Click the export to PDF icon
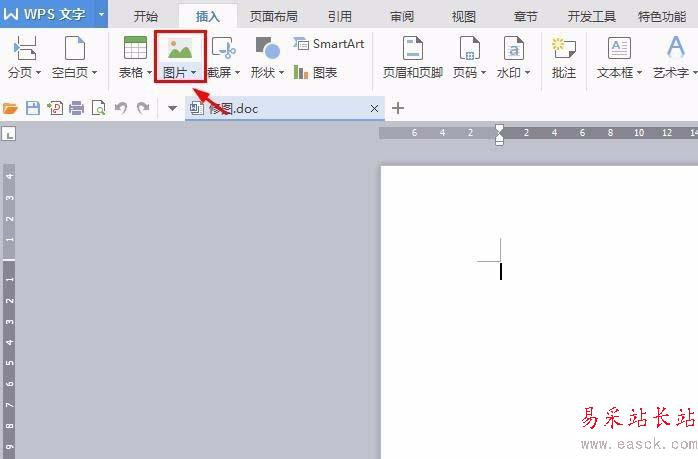Image resolution: width=698 pixels, height=459 pixels. coord(55,108)
